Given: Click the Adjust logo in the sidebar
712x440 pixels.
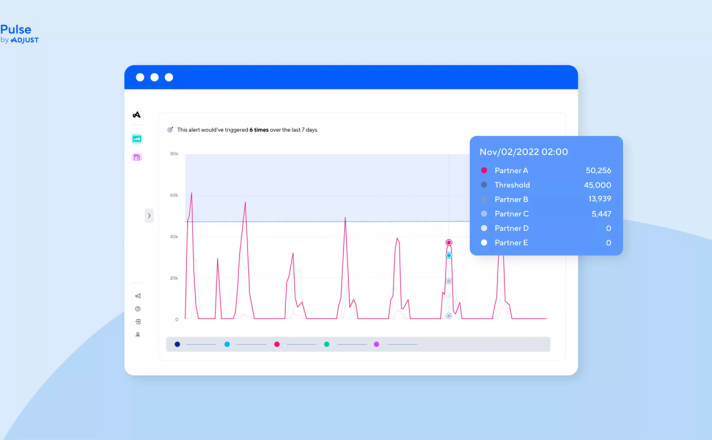Looking at the screenshot, I should pyautogui.click(x=137, y=115).
